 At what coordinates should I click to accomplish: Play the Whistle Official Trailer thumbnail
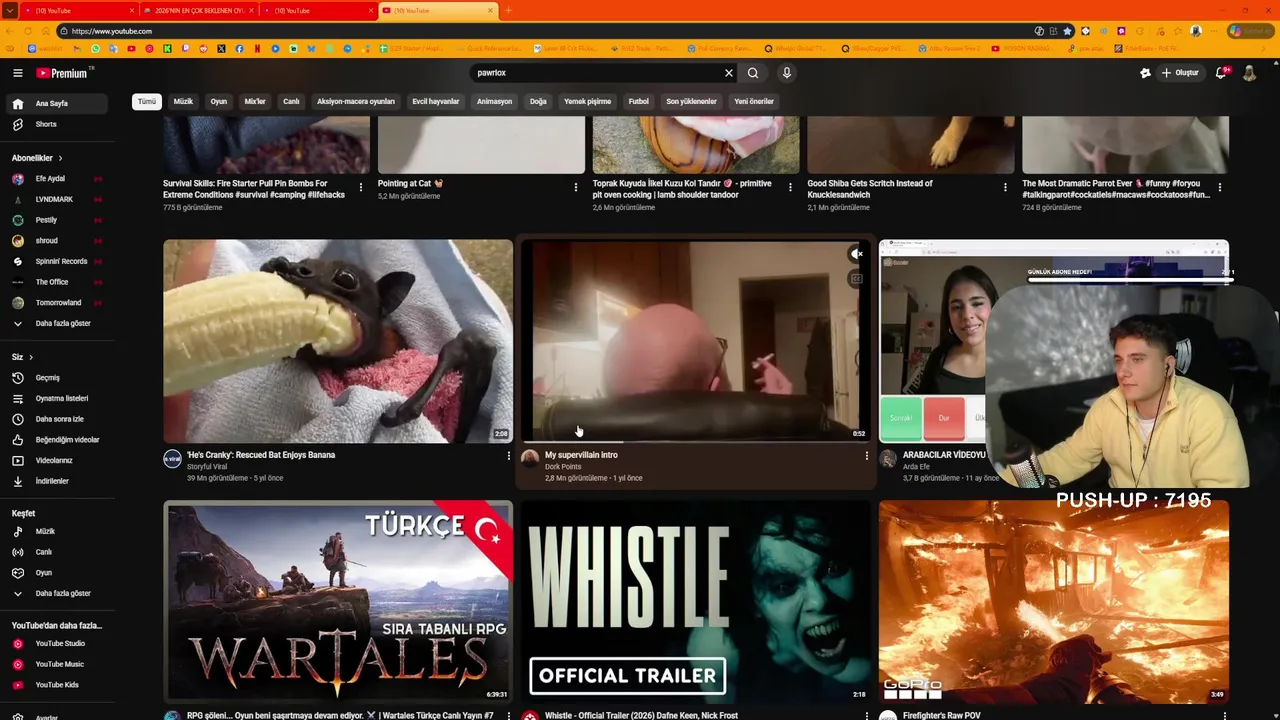695,601
